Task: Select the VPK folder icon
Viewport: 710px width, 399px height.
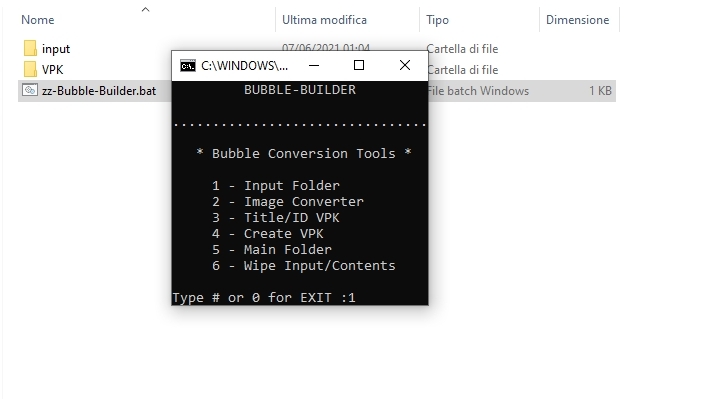Action: coord(30,69)
